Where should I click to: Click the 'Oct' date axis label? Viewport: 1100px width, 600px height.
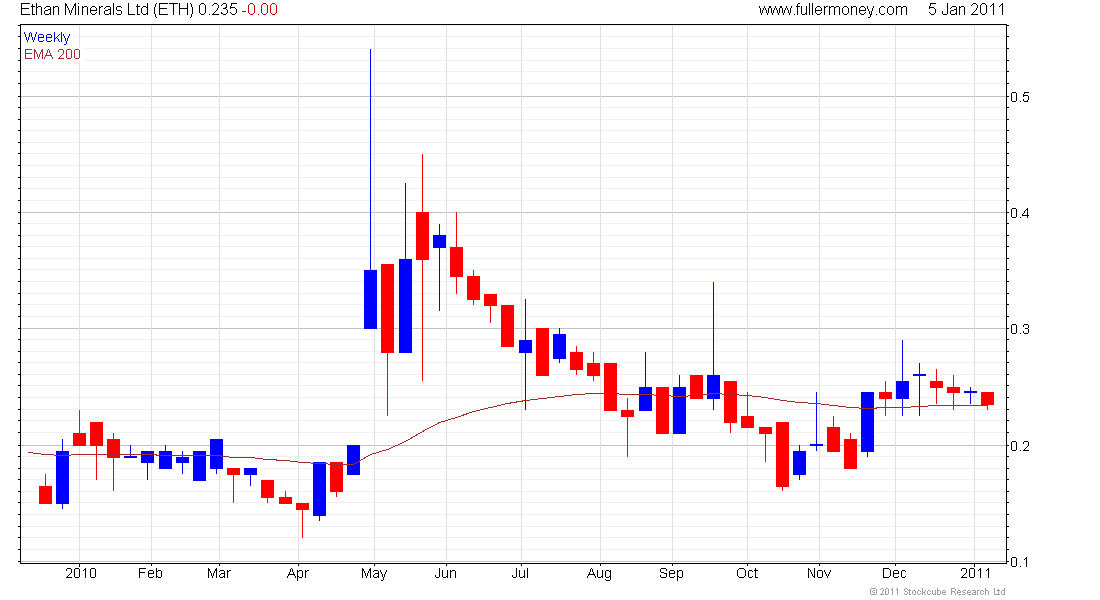pyautogui.click(x=747, y=573)
